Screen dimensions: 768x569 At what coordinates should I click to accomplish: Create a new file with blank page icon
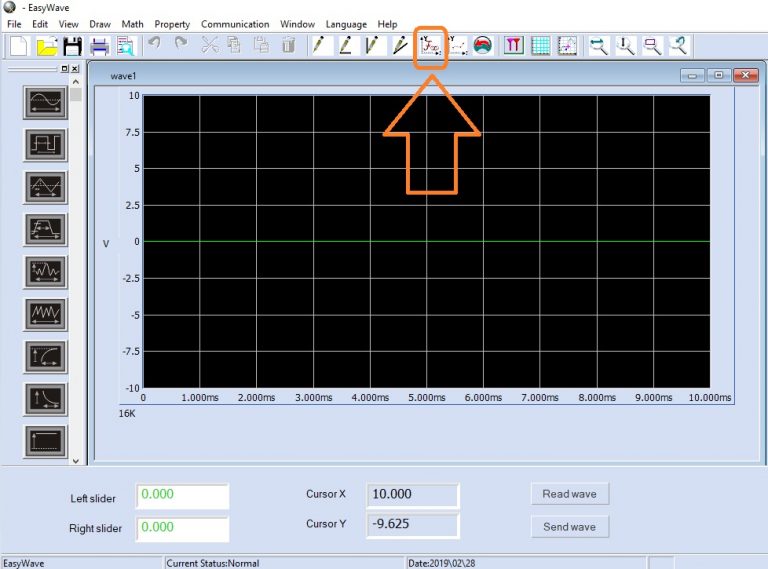tap(20, 45)
